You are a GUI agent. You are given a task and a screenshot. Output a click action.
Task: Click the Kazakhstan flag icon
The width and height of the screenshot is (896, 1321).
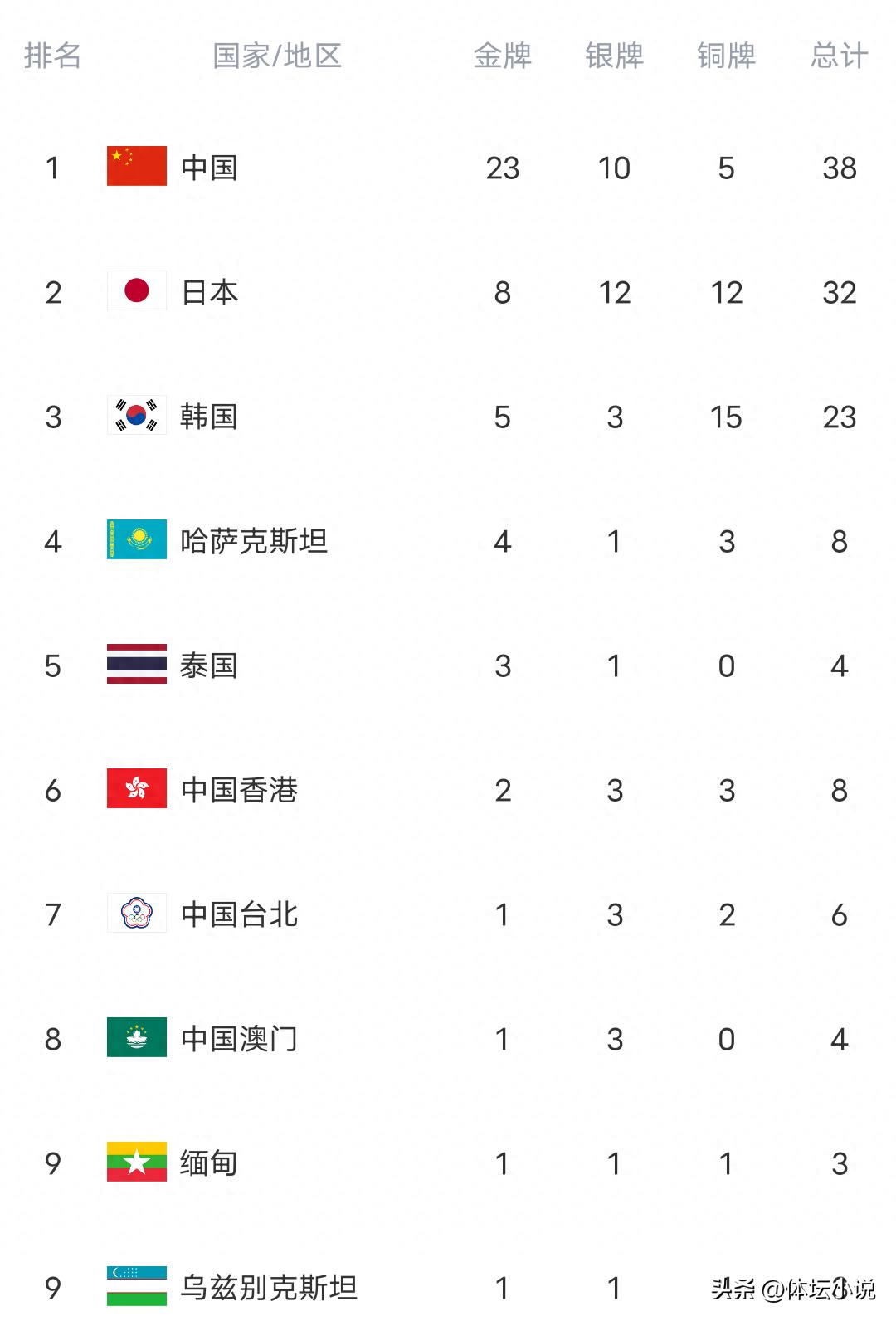(x=137, y=539)
